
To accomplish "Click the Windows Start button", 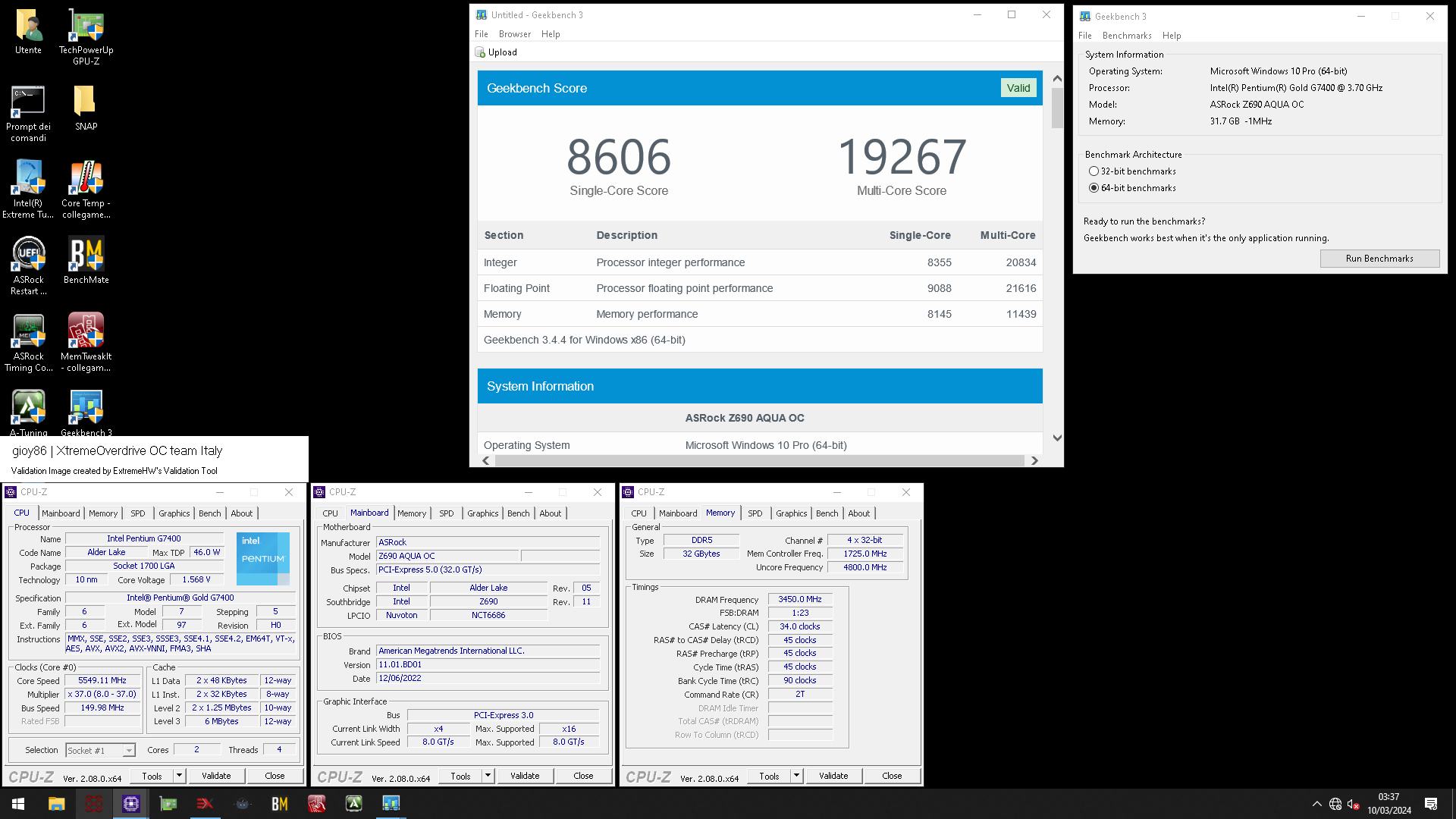I will pyautogui.click(x=18, y=804).
